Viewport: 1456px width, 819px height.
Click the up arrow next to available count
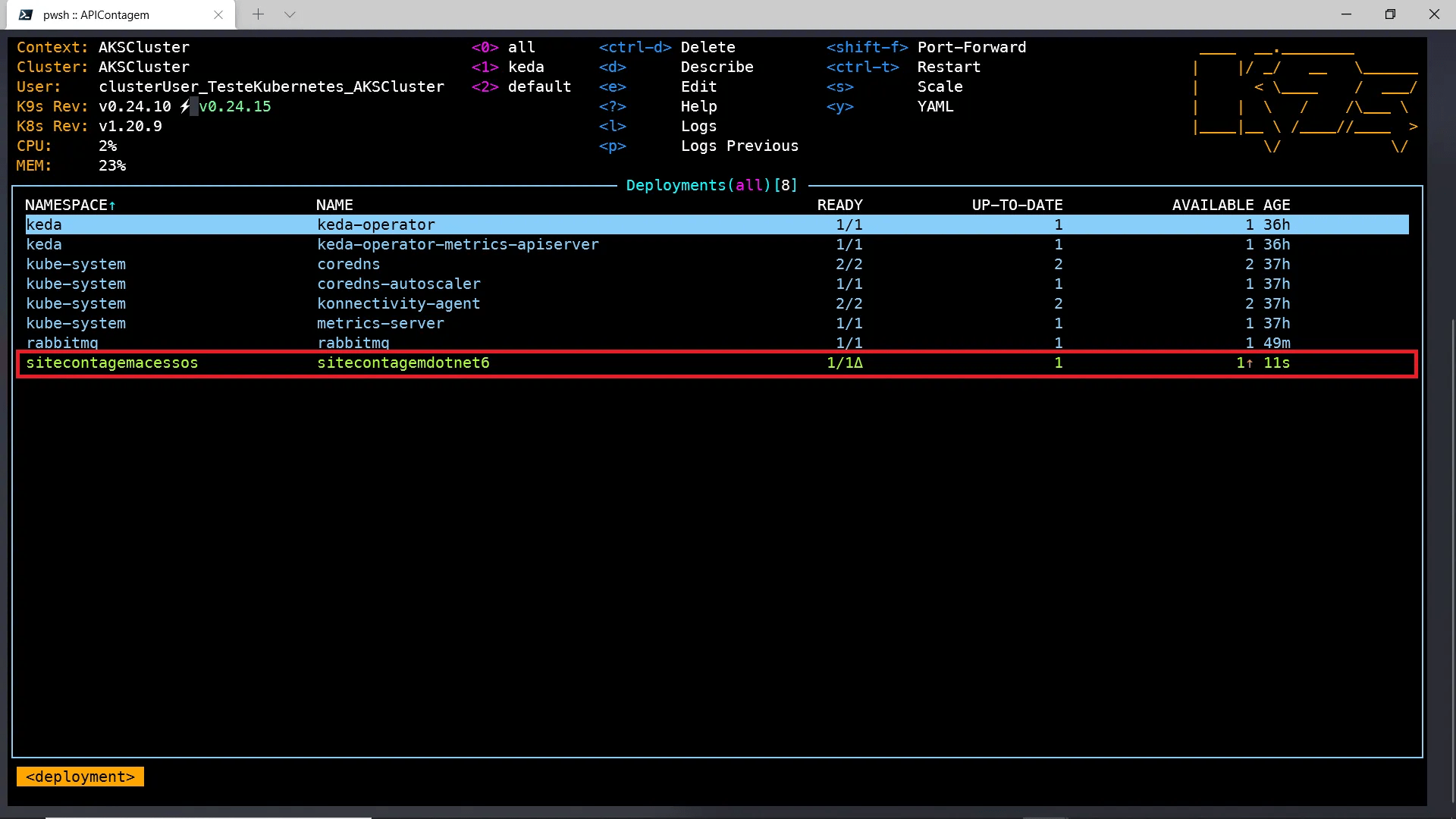pos(1250,363)
